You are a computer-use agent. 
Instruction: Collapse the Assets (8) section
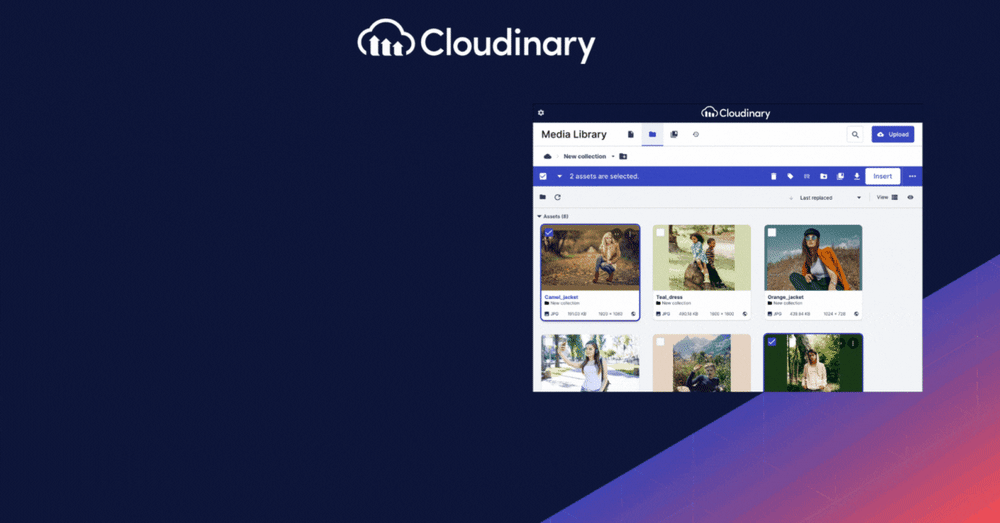(540, 216)
